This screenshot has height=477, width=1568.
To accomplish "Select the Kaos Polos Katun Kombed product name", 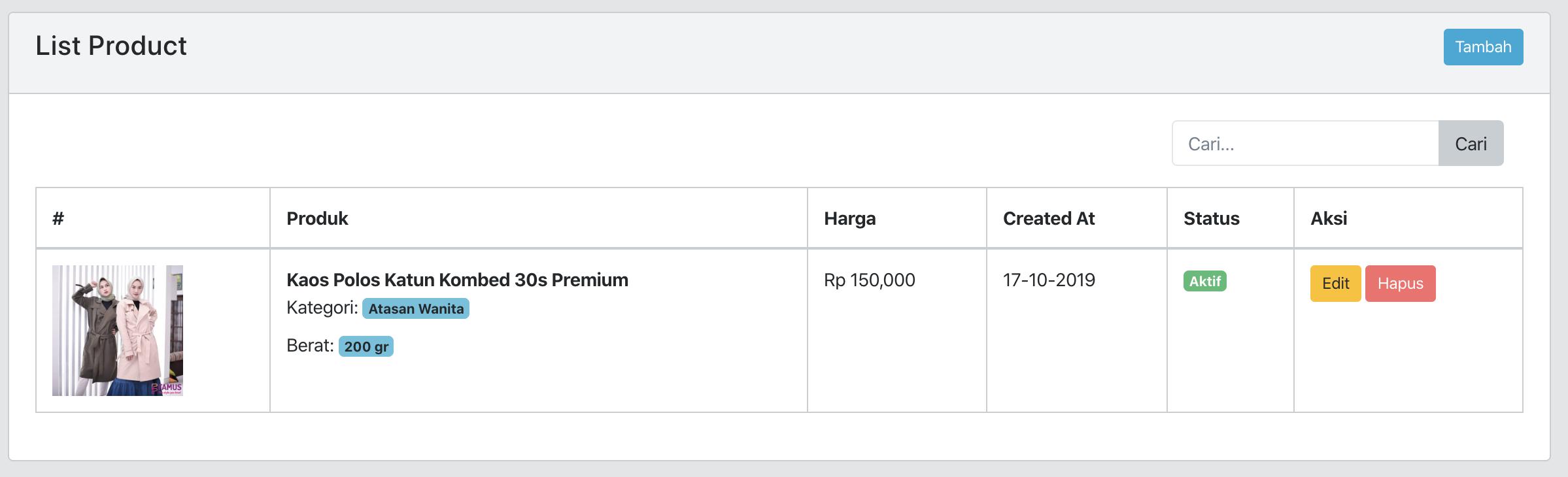I will [x=457, y=280].
